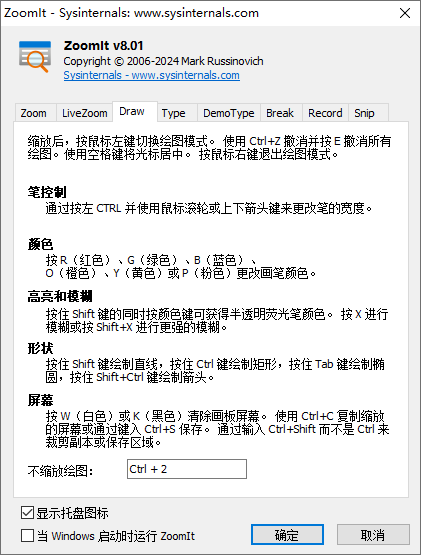Viewport: 421px width, 555px height.
Task: Click the Ctrl + 2 hotkey field
Action: pos(187,469)
